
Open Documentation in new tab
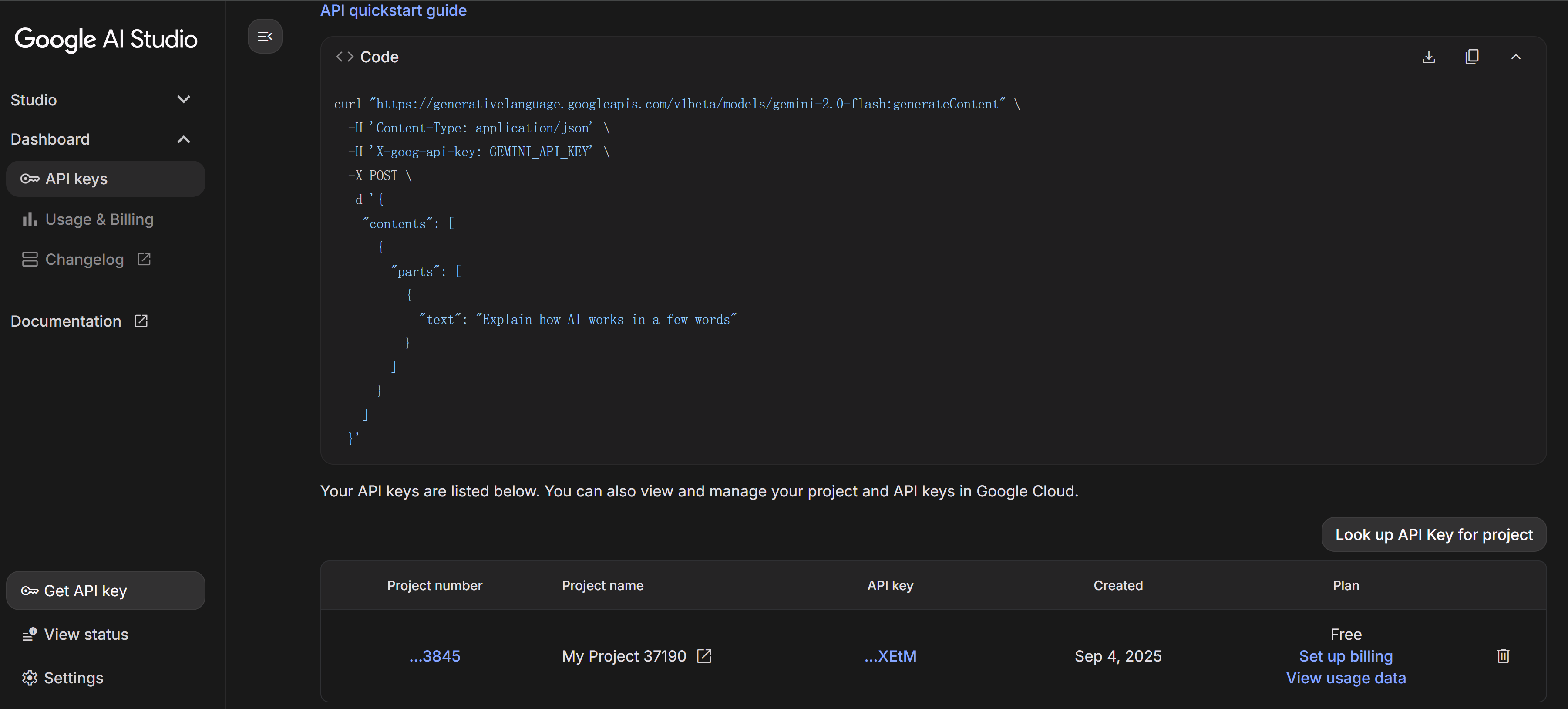[x=79, y=321]
